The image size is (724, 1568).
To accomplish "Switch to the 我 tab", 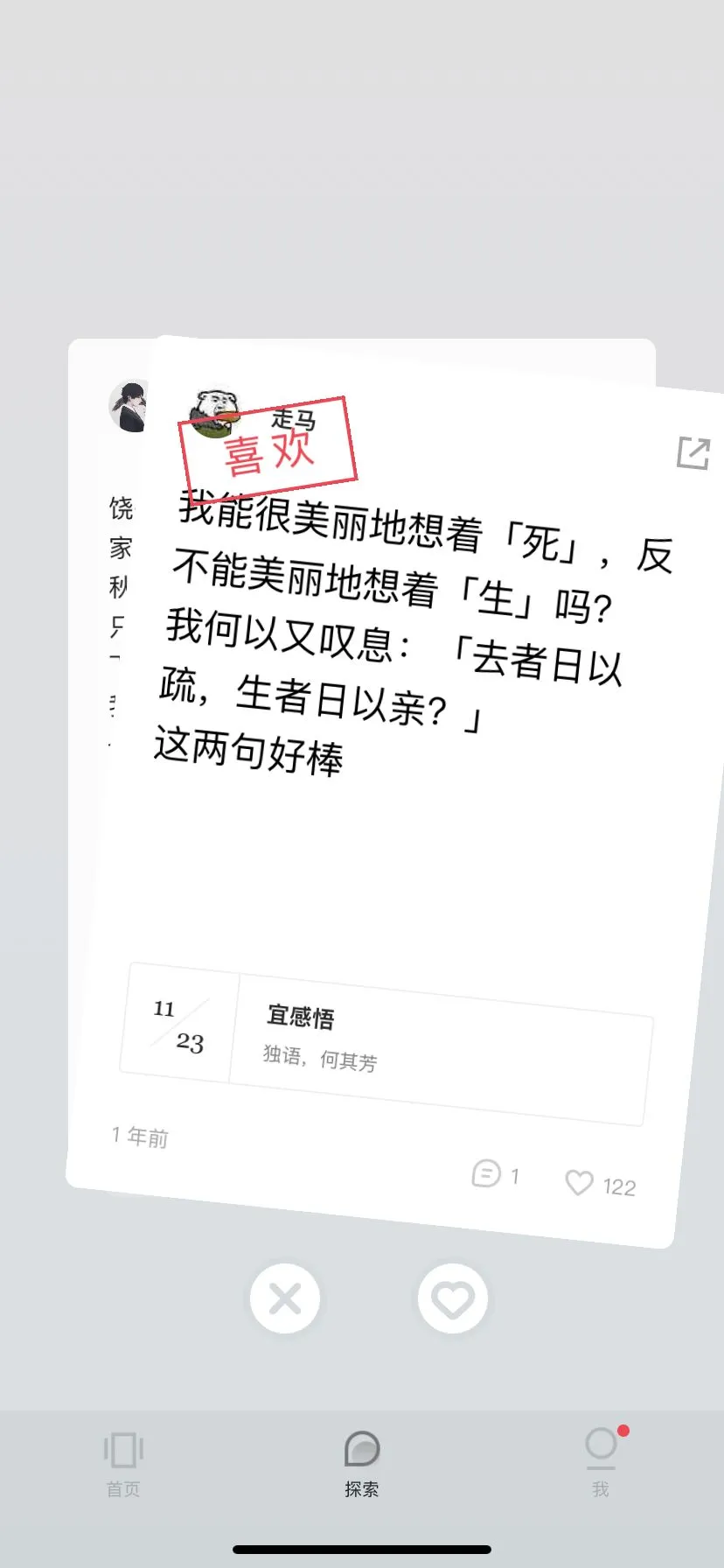I will (x=601, y=1464).
